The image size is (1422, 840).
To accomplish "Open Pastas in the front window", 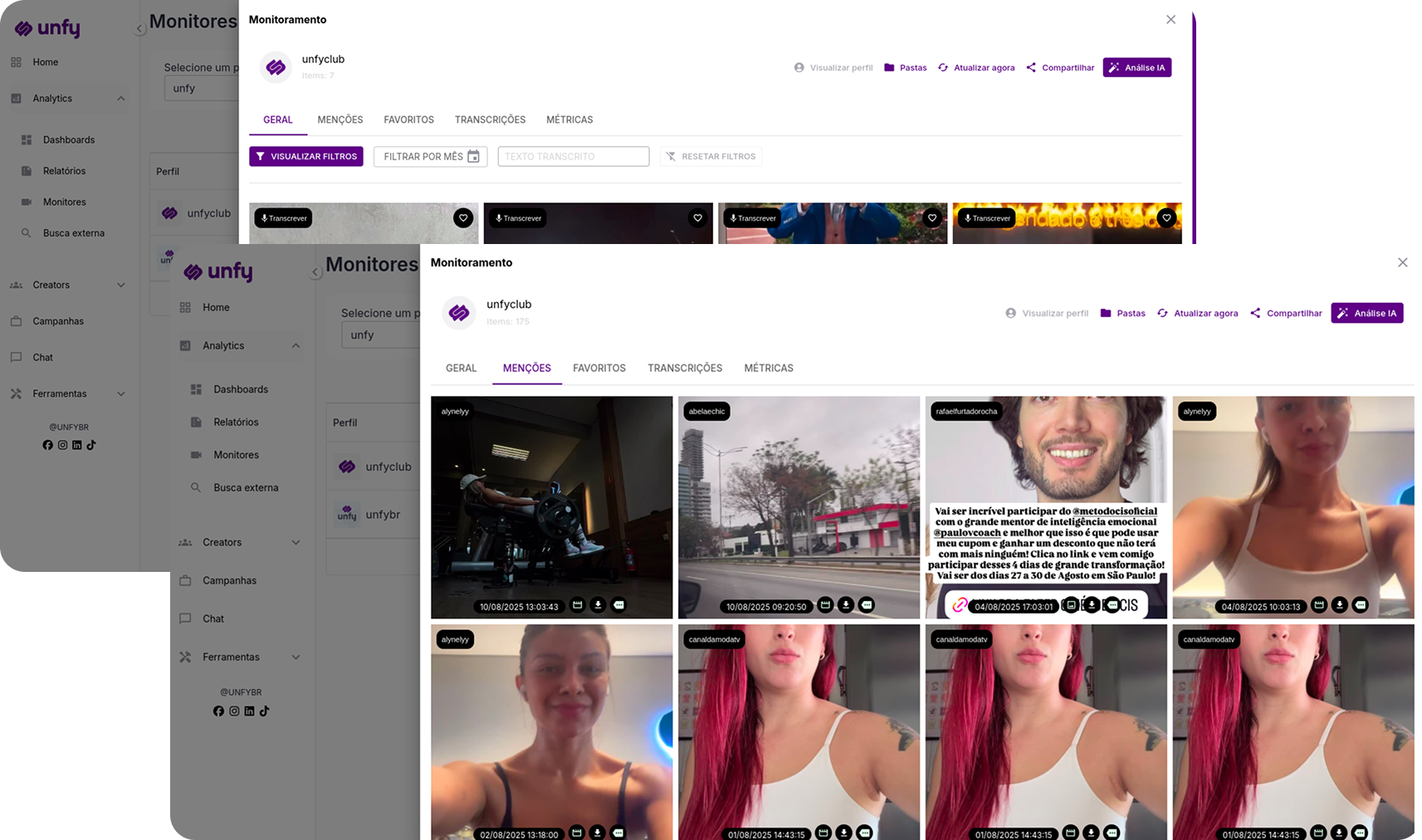I will click(1122, 314).
